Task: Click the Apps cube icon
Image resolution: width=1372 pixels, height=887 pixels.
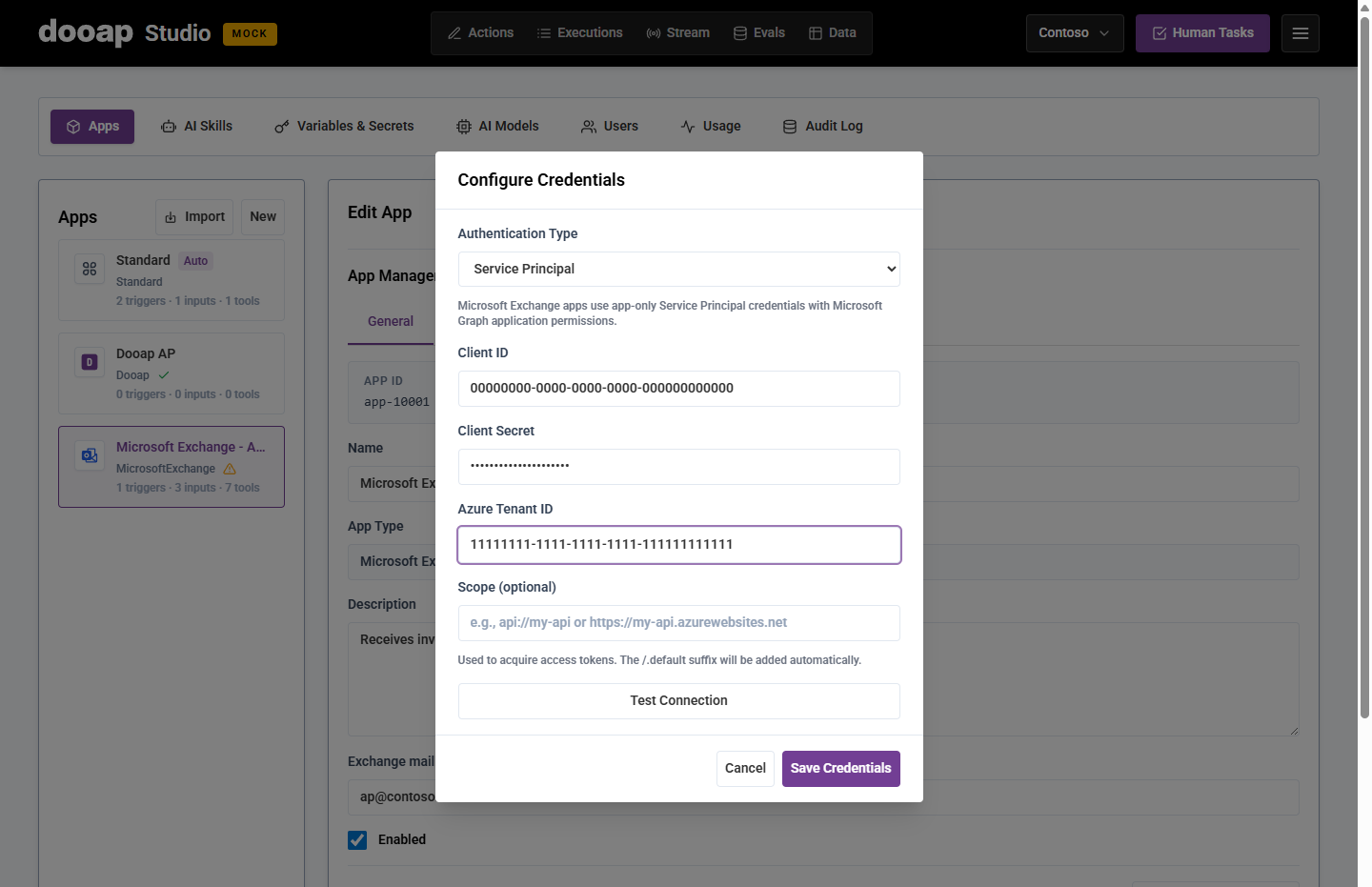Action: tap(73, 127)
